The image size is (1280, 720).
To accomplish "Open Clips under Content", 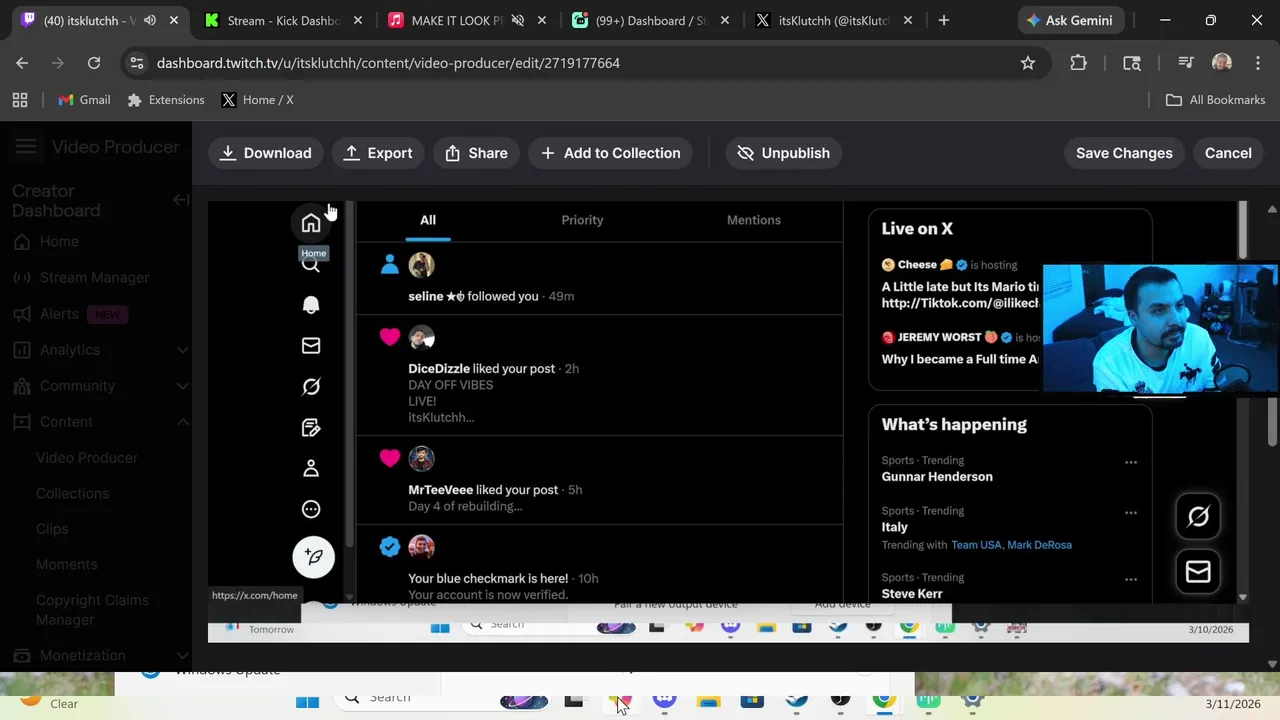I will 52,529.
